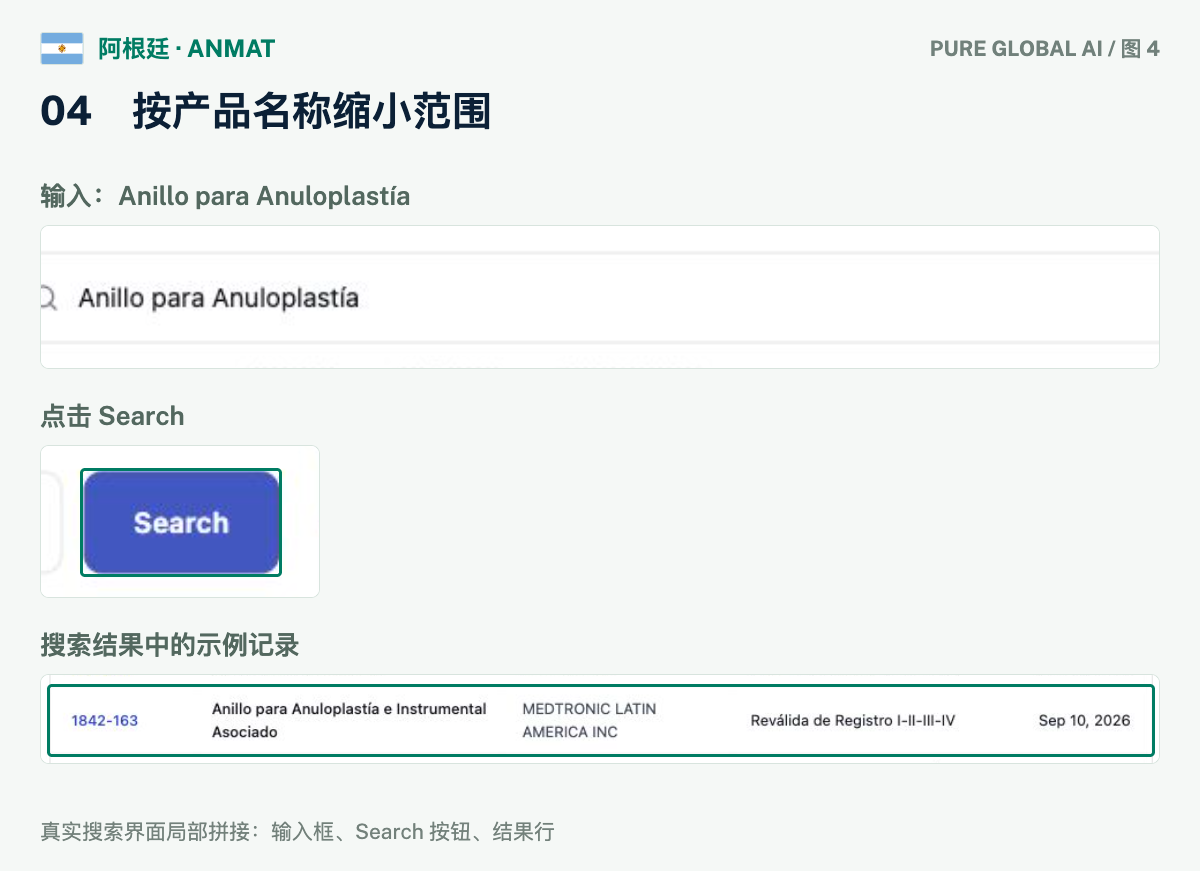Click the Sep 10, 2026 date cell

tap(1084, 720)
